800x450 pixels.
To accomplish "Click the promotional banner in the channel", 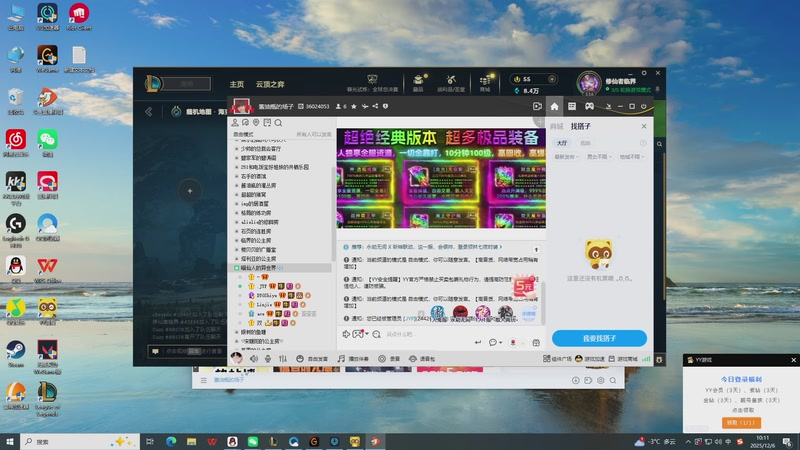I will pos(441,178).
